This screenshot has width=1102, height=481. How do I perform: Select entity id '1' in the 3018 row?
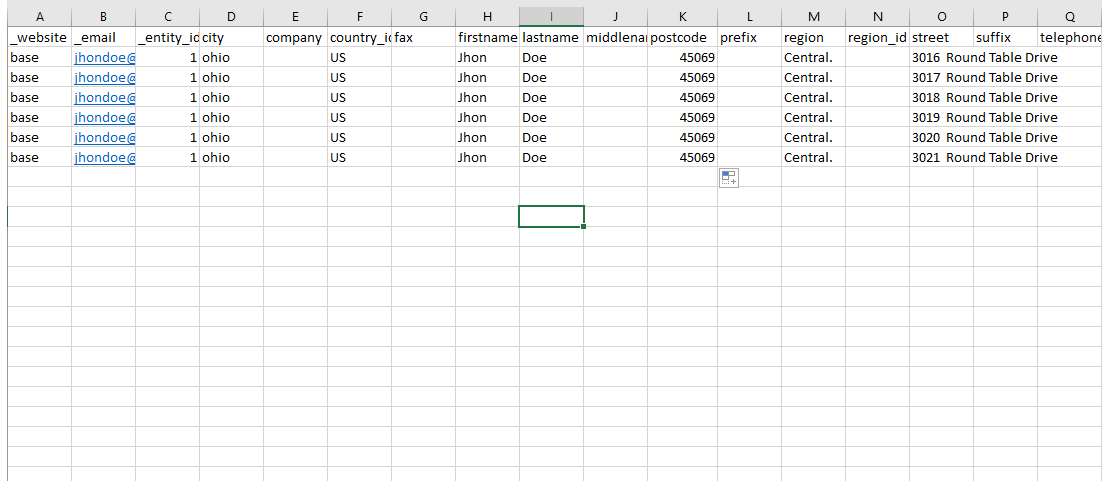tap(167, 97)
